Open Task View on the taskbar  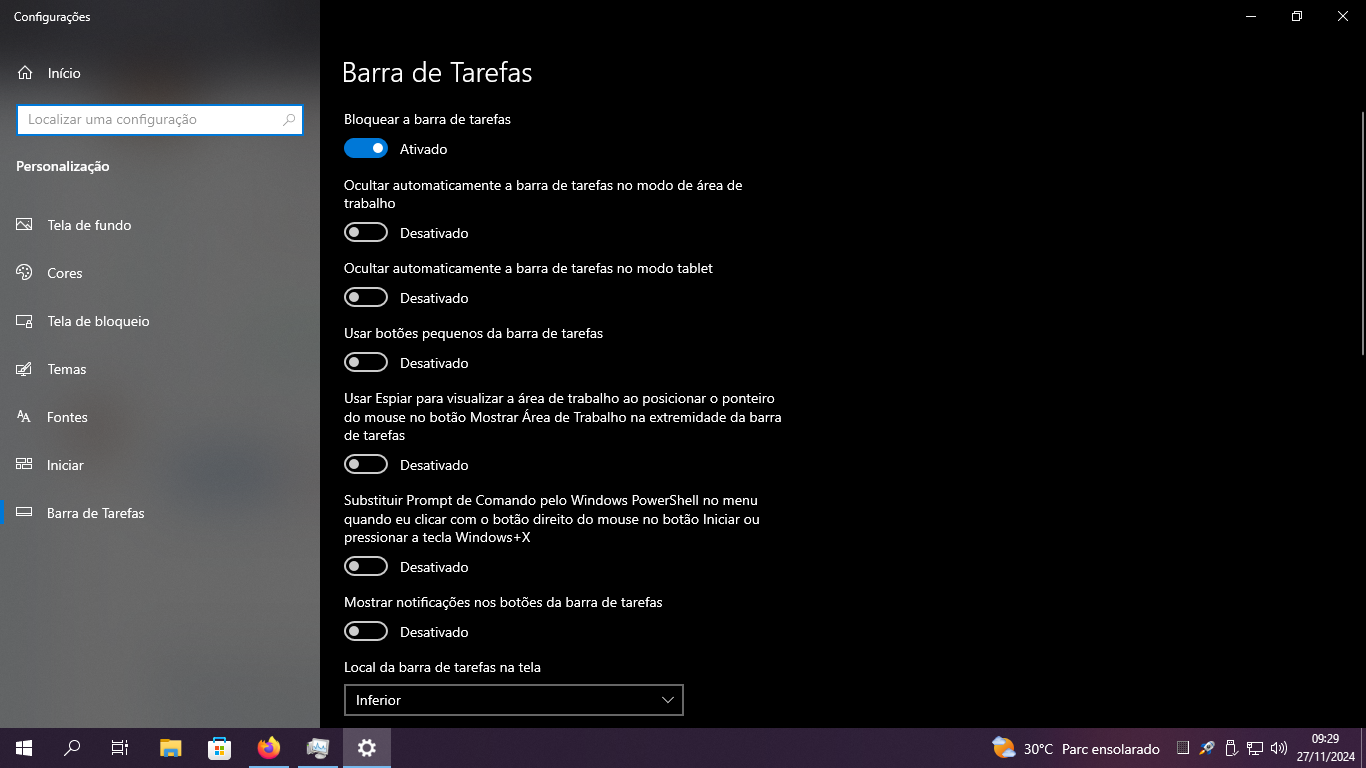pyautogui.click(x=120, y=748)
